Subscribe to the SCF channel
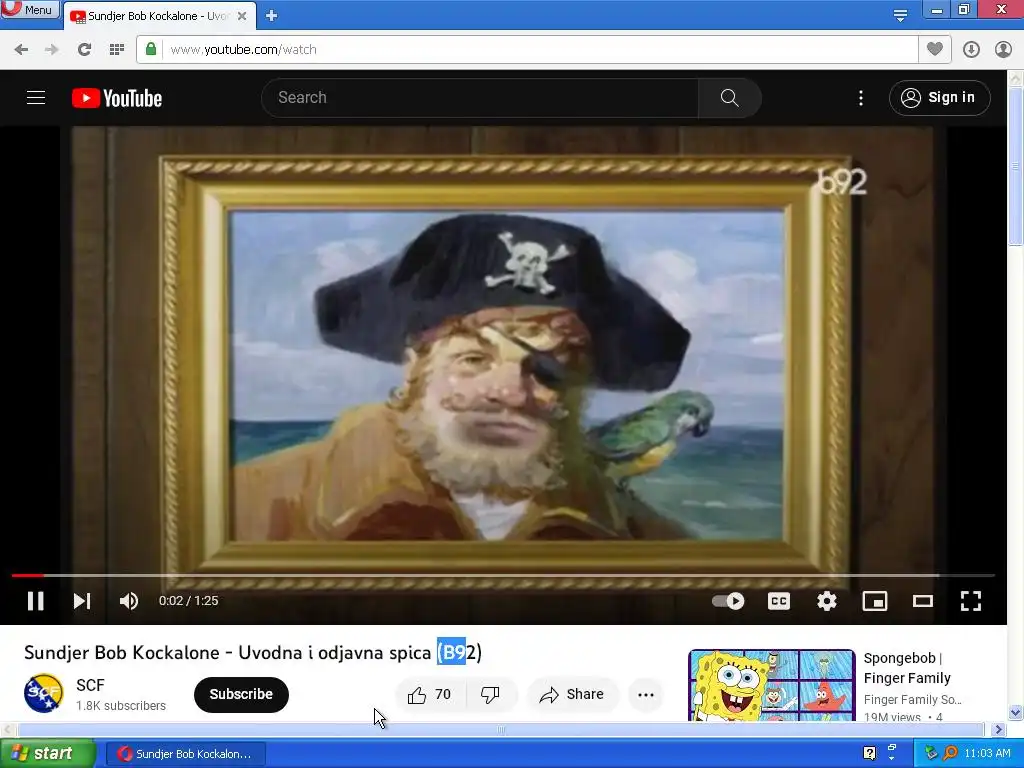1024x768 pixels. 241,694
